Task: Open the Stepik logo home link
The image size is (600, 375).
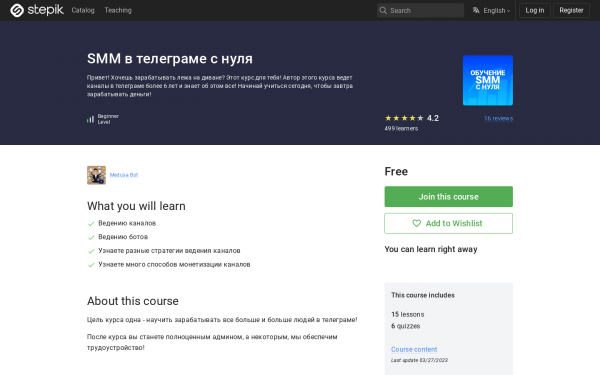Action: (37, 10)
